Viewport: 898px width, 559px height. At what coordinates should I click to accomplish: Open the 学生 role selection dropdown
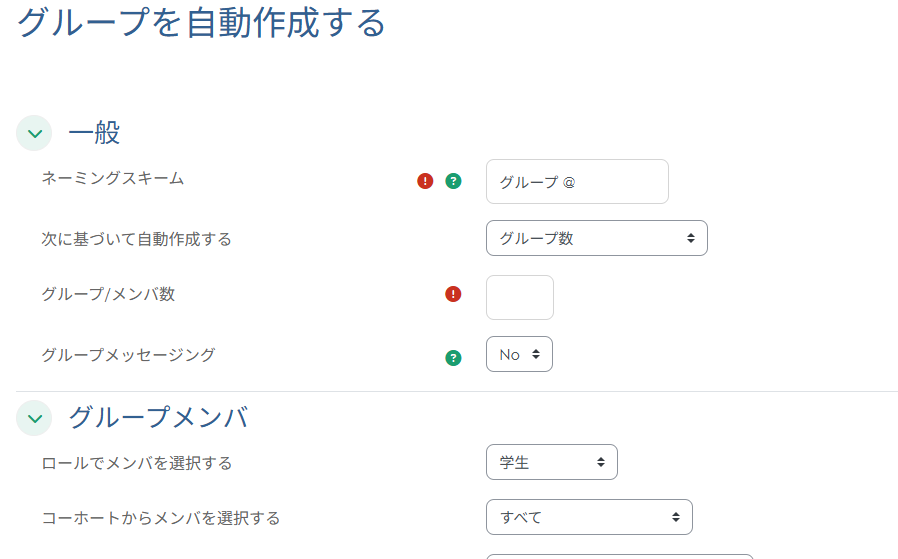click(551, 462)
